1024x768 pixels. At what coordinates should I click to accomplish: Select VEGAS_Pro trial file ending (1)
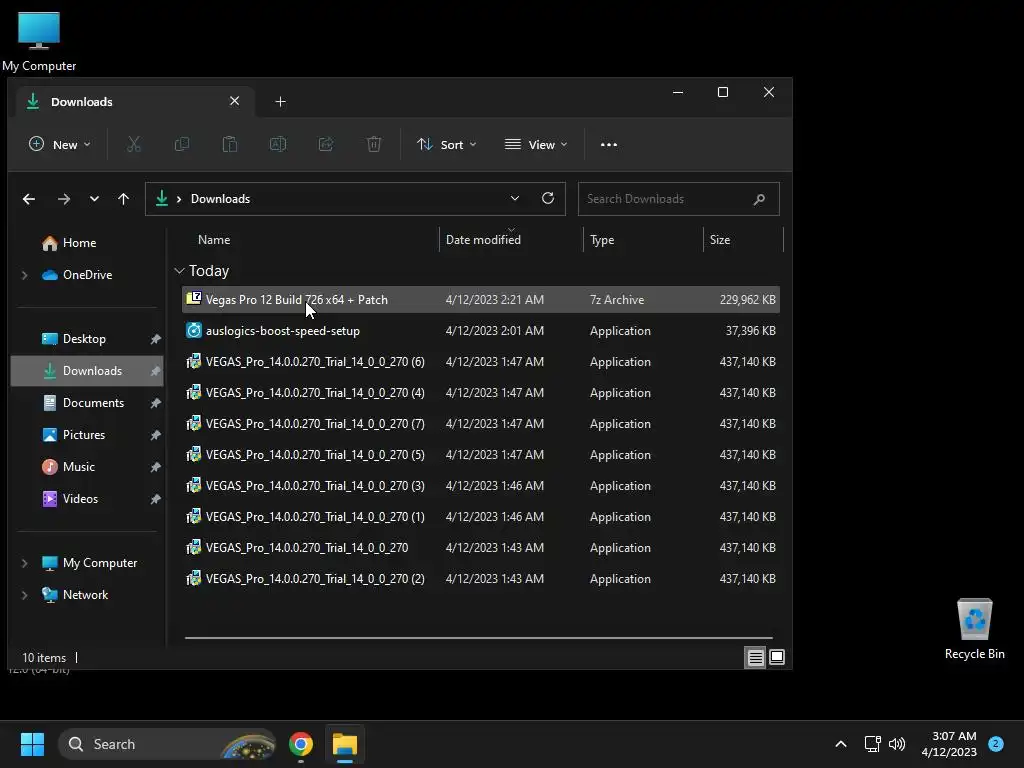pos(481,517)
